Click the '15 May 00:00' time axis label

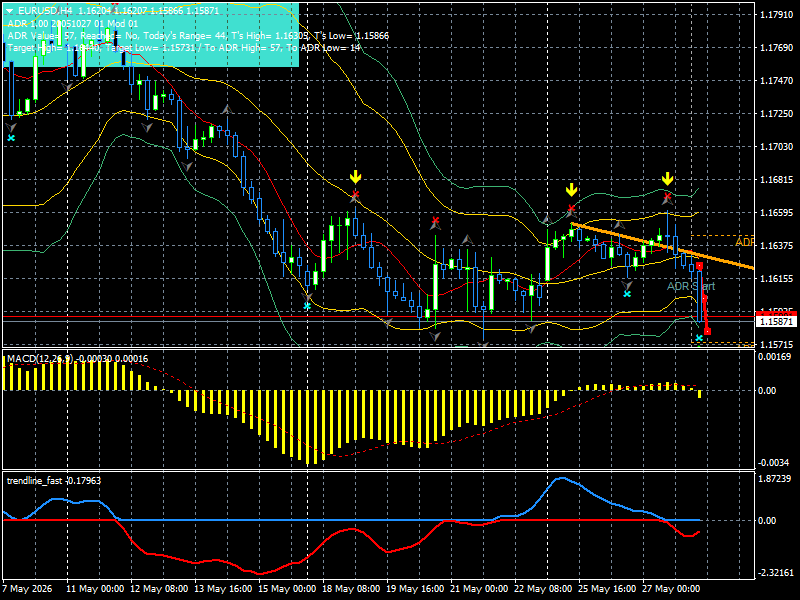287,589
